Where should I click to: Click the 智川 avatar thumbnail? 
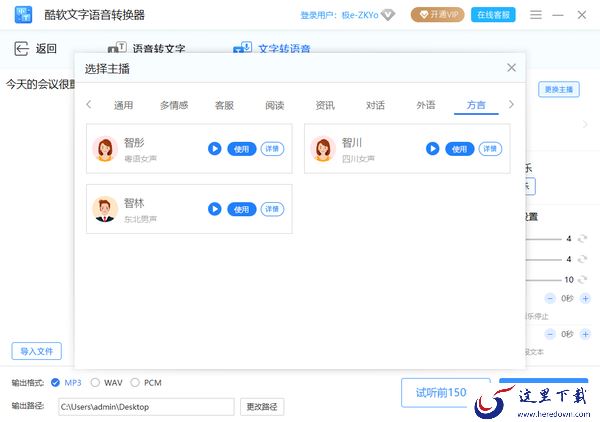pyautogui.click(x=323, y=148)
